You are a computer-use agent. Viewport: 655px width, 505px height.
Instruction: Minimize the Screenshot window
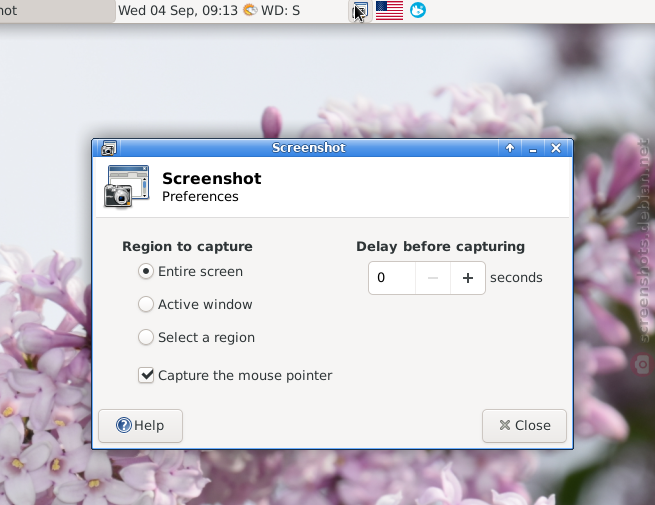(533, 148)
